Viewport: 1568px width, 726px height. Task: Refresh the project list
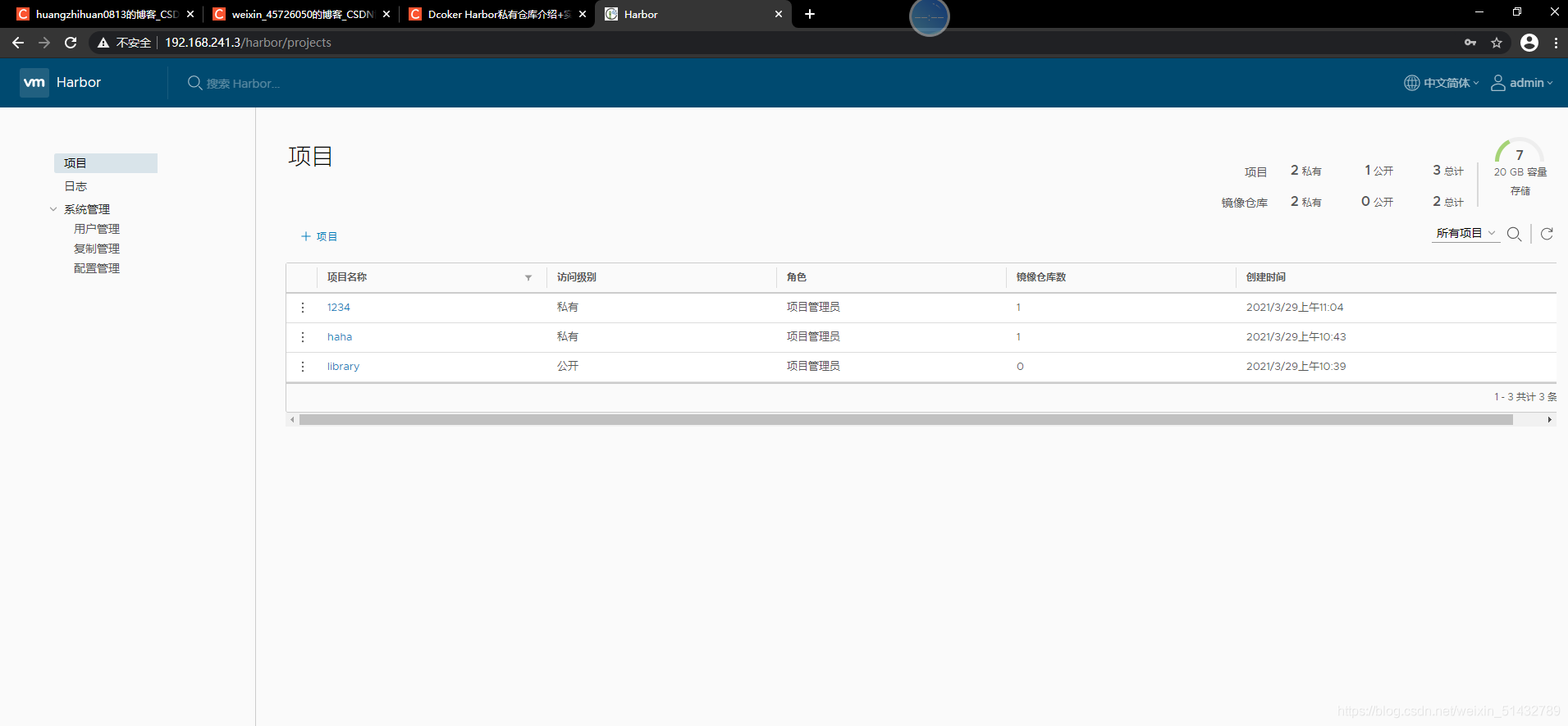point(1547,234)
